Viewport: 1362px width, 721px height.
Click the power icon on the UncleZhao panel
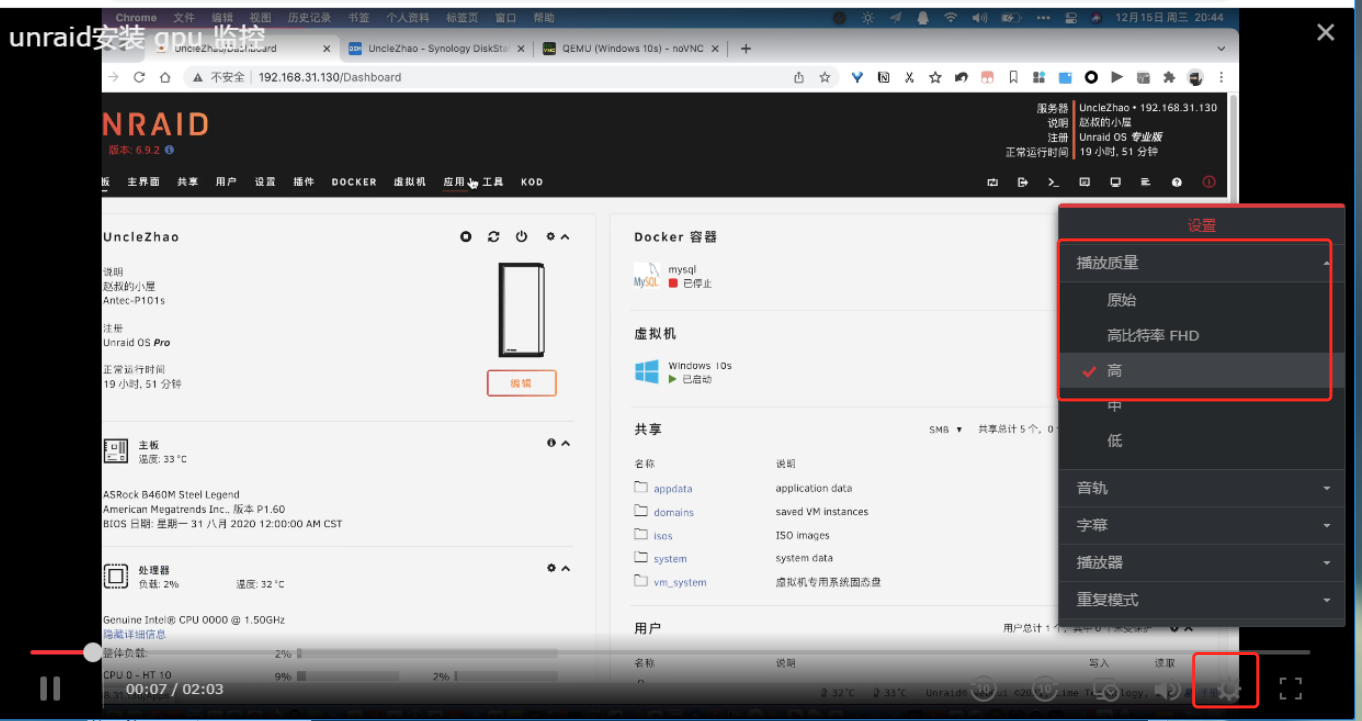pos(521,236)
